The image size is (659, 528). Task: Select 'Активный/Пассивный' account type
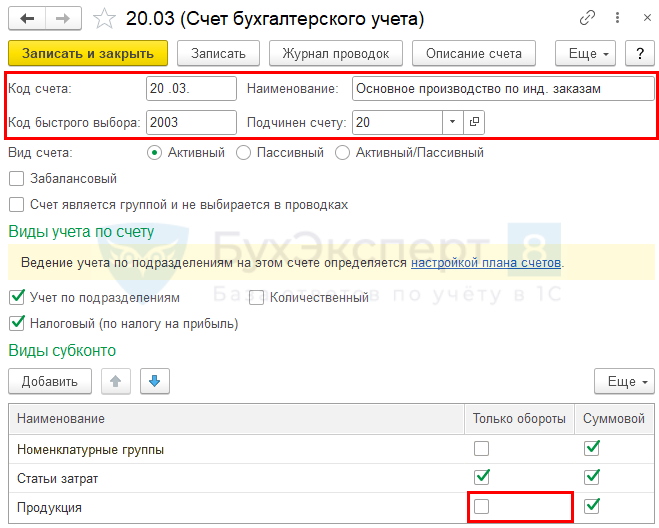tap(343, 153)
